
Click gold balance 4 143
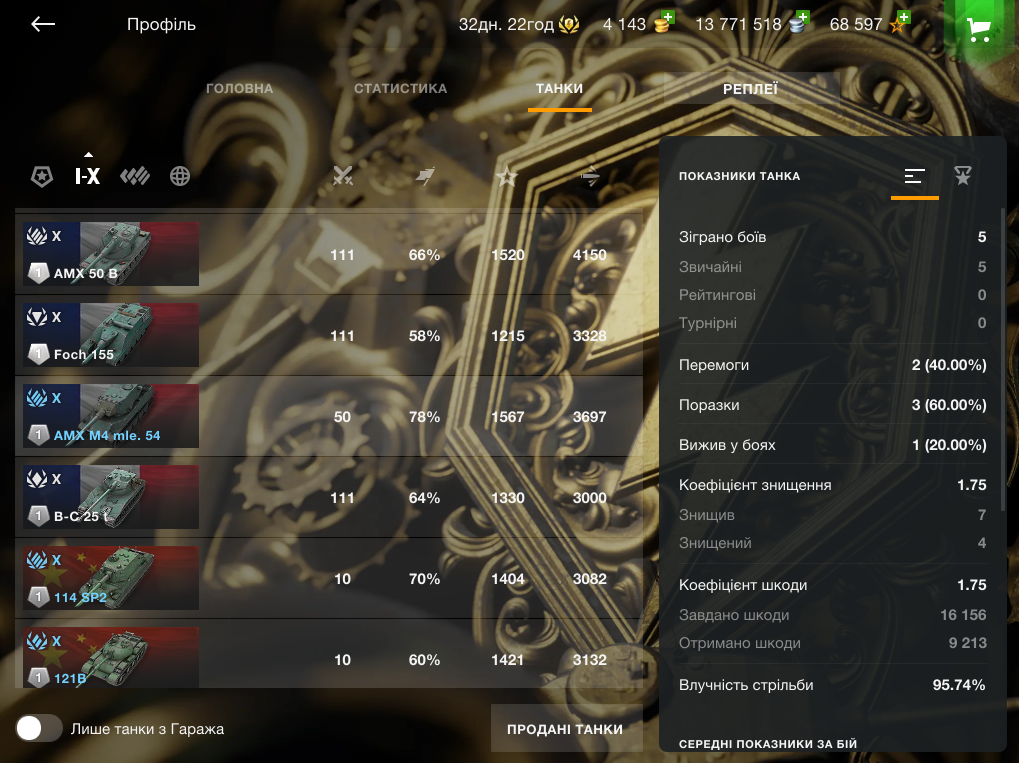[x=624, y=25]
